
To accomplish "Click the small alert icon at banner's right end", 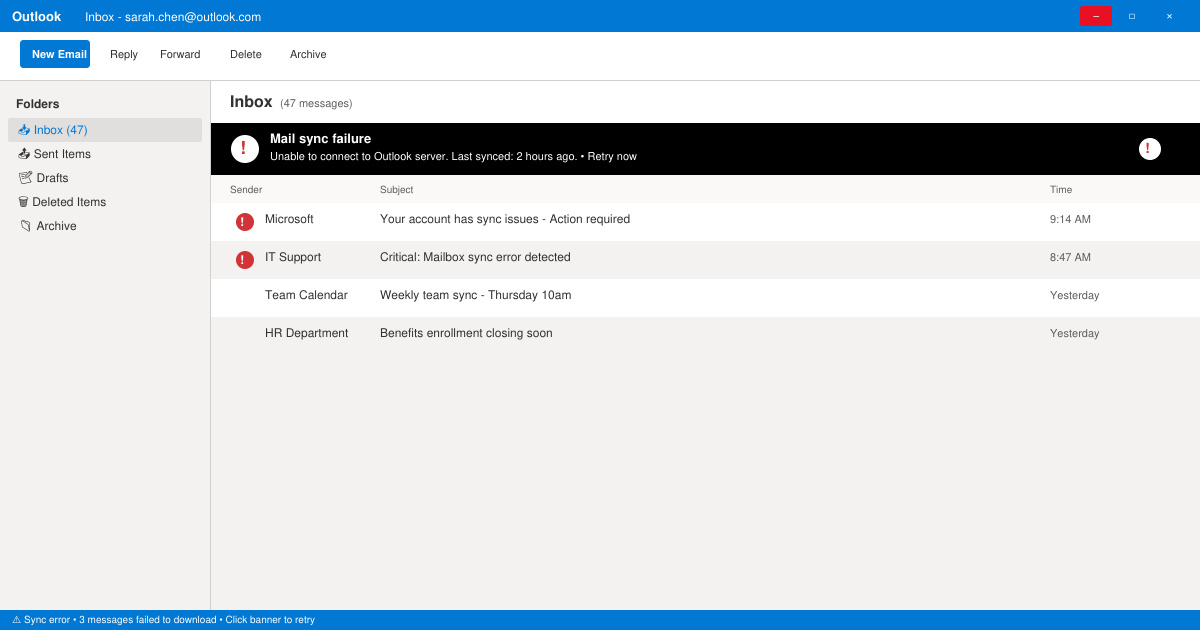I will [x=1150, y=149].
